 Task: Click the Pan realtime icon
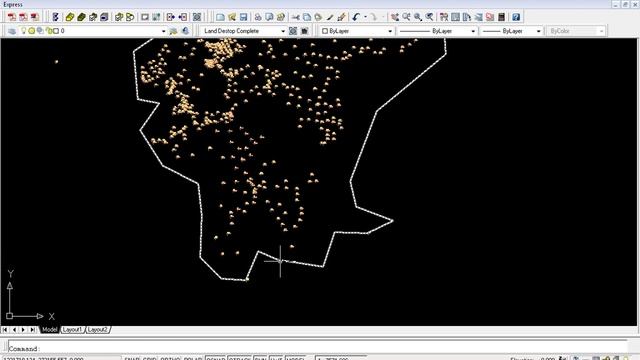(x=395, y=17)
